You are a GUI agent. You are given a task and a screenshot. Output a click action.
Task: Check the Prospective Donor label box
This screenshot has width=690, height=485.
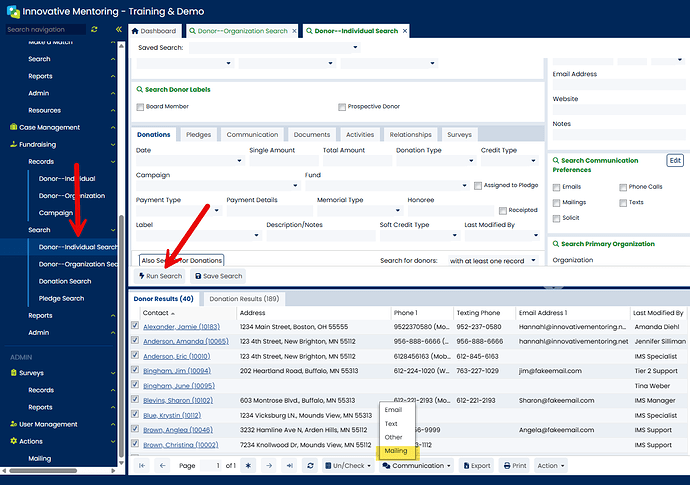(x=342, y=107)
